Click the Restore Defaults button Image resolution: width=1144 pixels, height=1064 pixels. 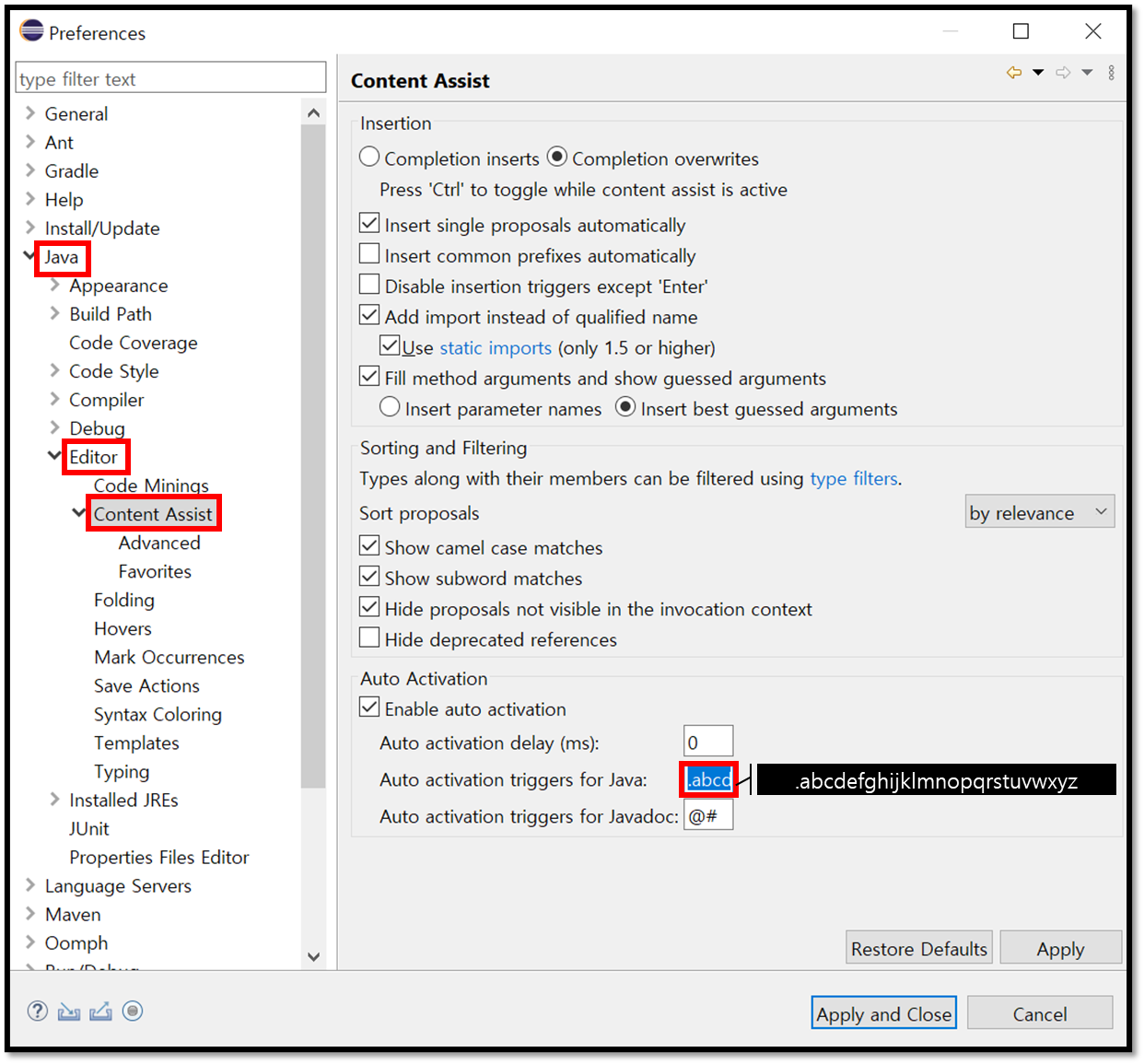(919, 948)
